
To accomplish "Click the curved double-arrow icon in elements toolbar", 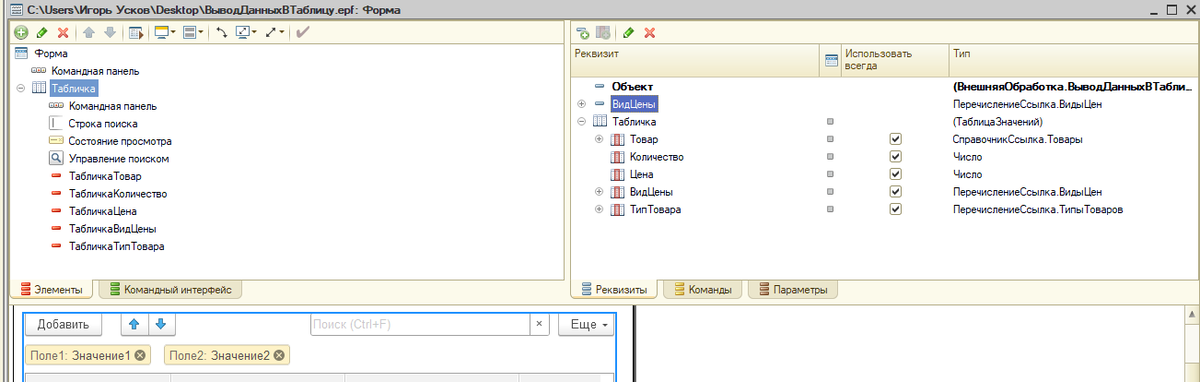I will tap(222, 33).
